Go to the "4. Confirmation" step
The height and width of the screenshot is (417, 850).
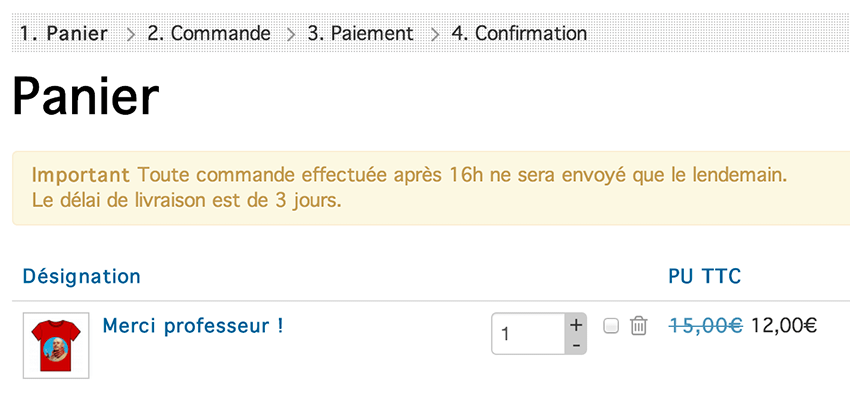point(519,33)
